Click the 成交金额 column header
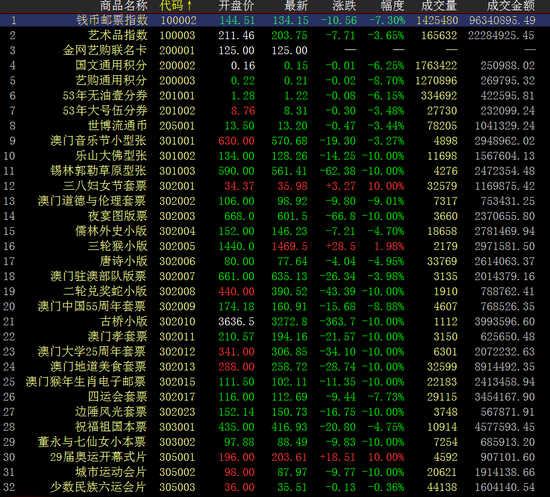 (511, 6)
